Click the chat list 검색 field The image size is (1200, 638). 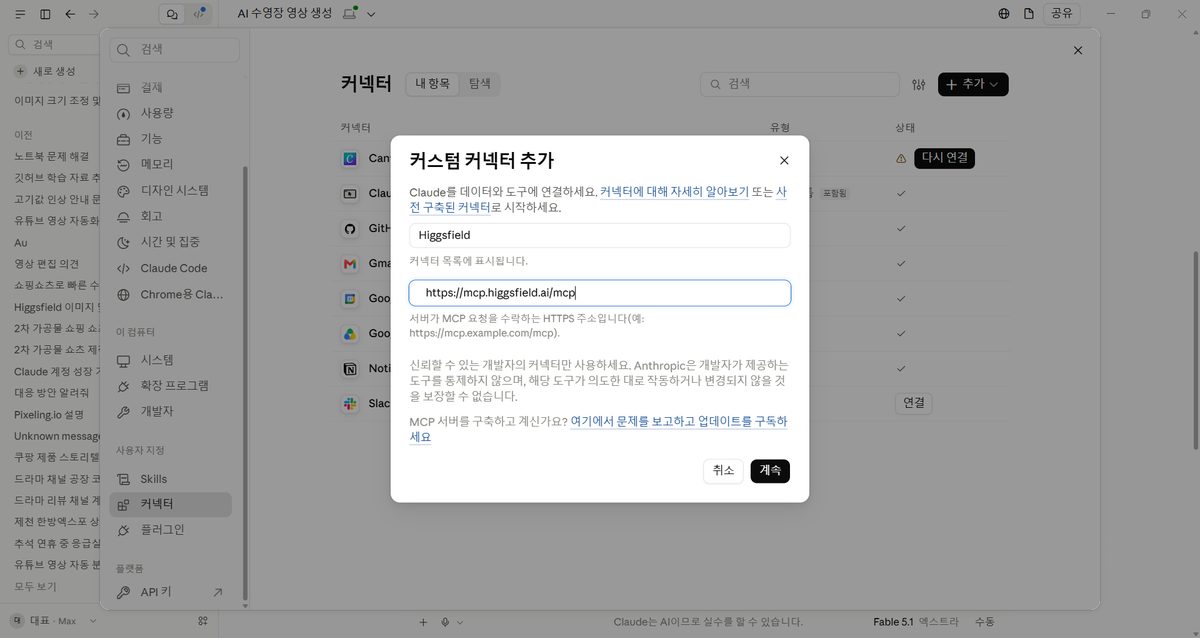click(x=55, y=45)
